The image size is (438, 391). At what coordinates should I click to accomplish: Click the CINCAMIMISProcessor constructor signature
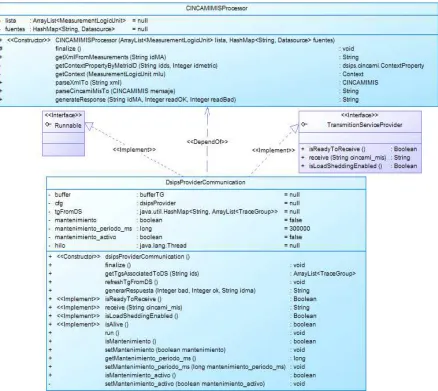[195, 40]
